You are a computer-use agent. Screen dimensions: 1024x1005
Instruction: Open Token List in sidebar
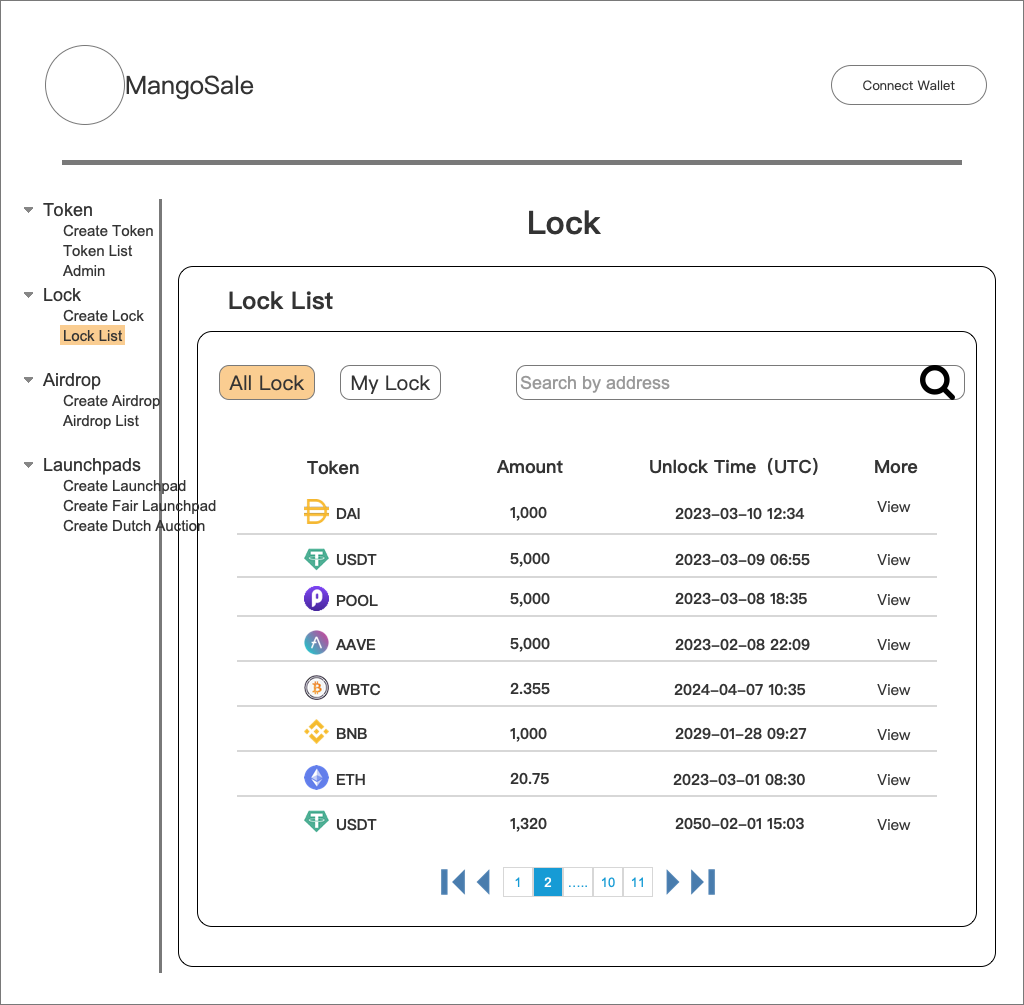(x=97, y=251)
